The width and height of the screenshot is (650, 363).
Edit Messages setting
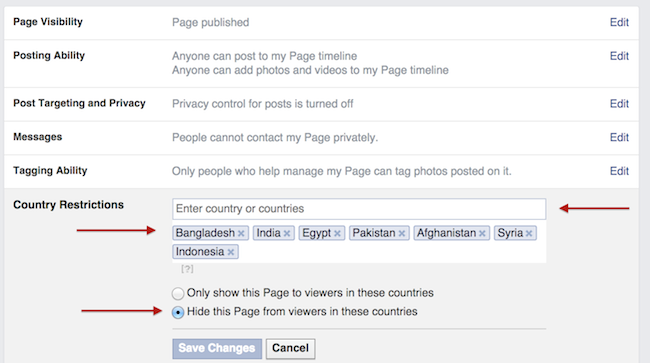point(619,137)
